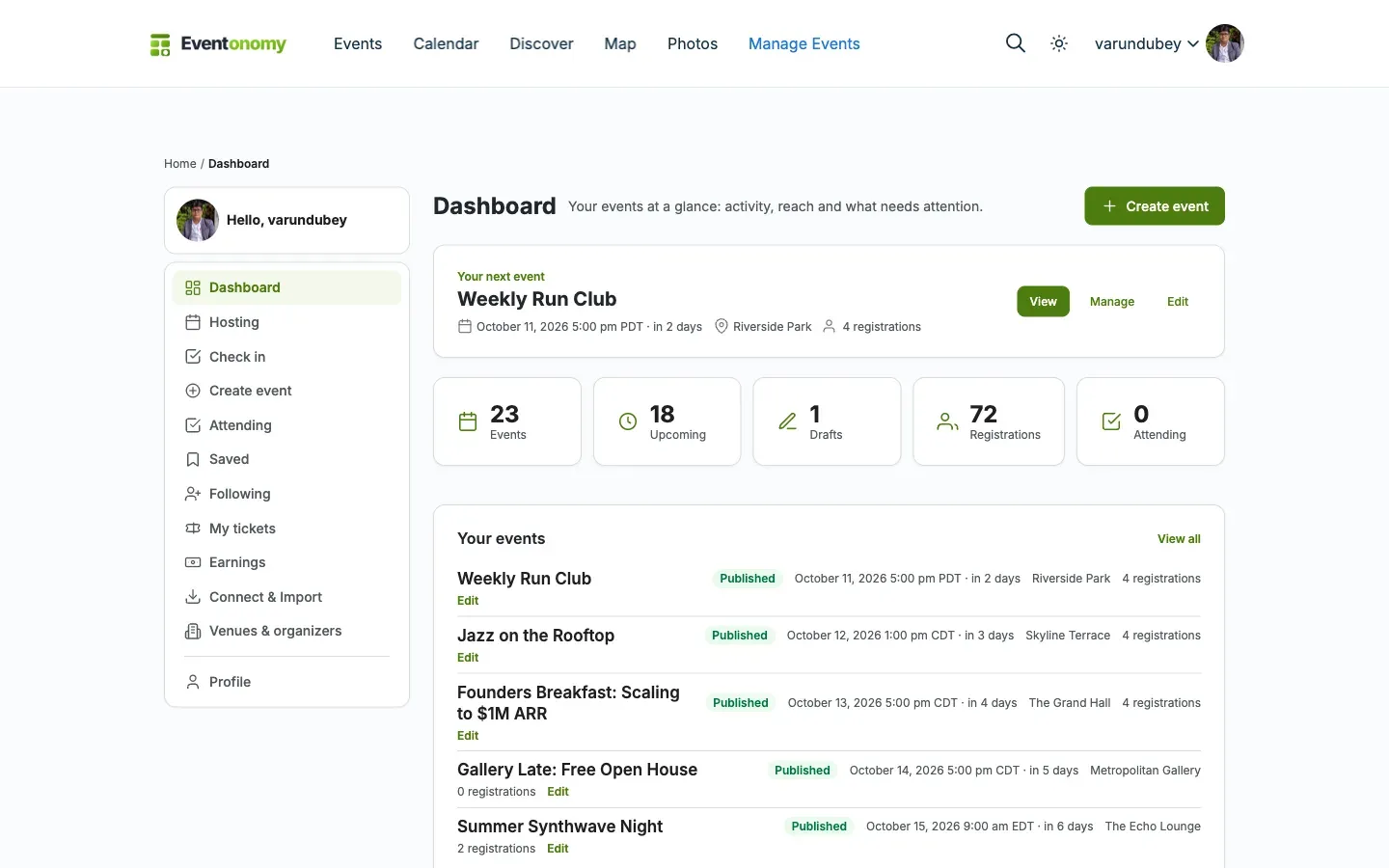1389x868 pixels.
Task: Click Riverside Park location in next event
Action: tap(773, 327)
